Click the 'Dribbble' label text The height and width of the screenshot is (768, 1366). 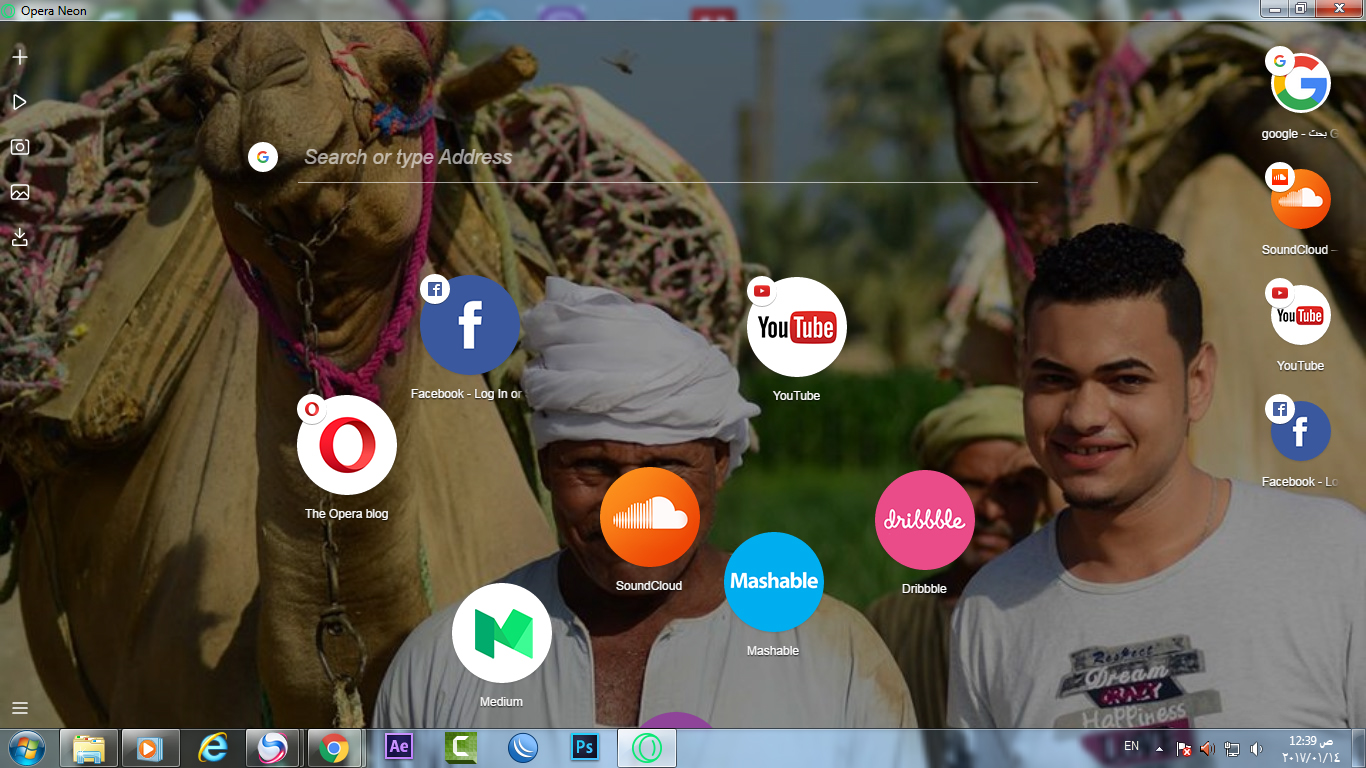pos(924,589)
